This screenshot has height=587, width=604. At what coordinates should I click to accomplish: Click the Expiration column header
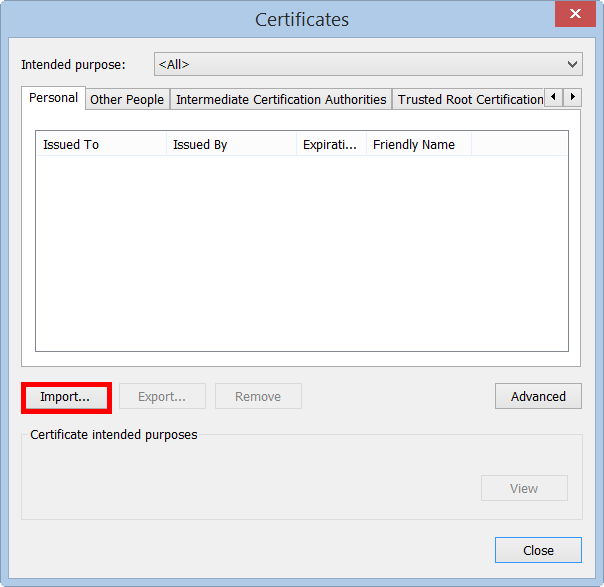[x=331, y=145]
